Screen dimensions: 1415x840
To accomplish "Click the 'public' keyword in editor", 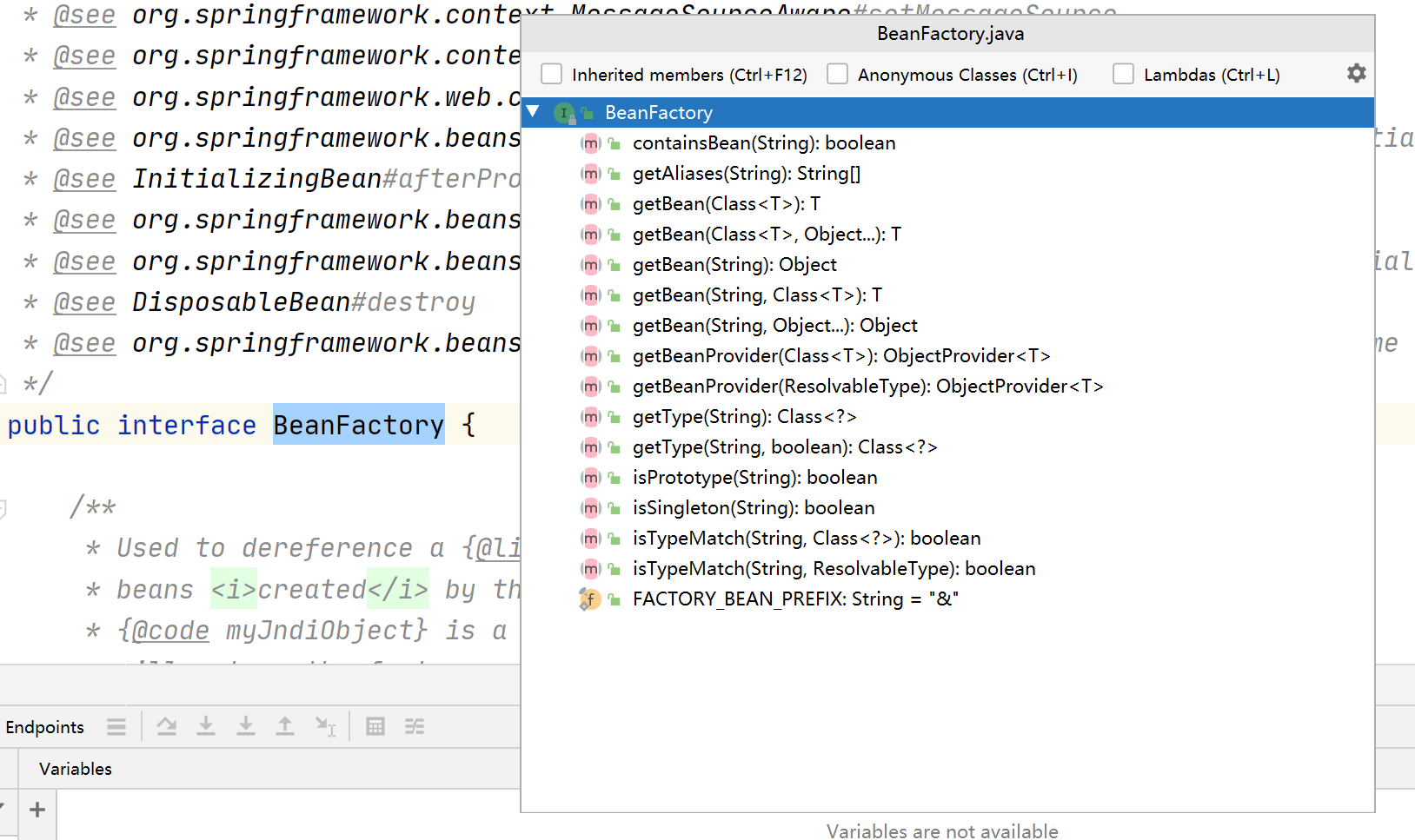I will [54, 425].
